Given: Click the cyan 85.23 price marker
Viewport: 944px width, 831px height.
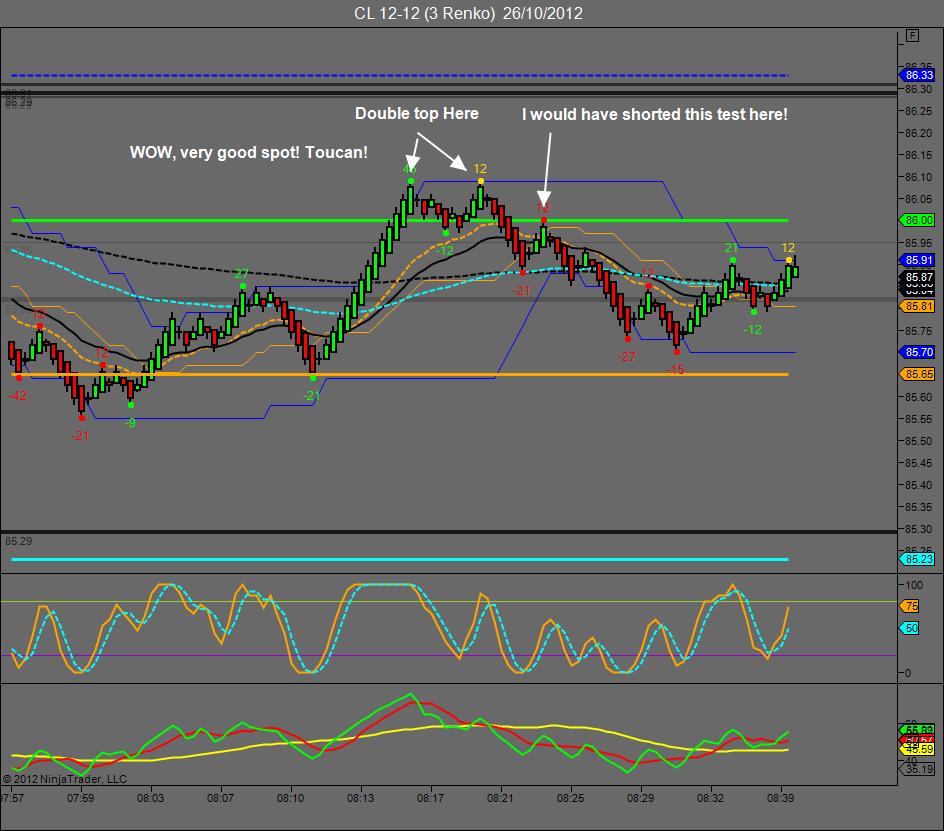Looking at the screenshot, I should point(917,559).
